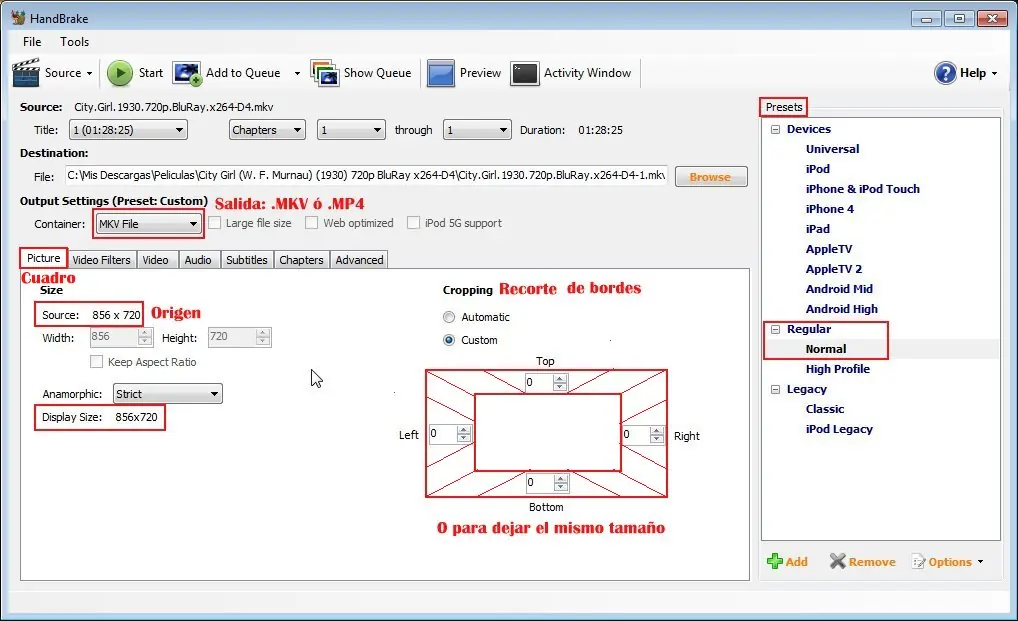Click the blue Help question mark icon

(x=945, y=73)
